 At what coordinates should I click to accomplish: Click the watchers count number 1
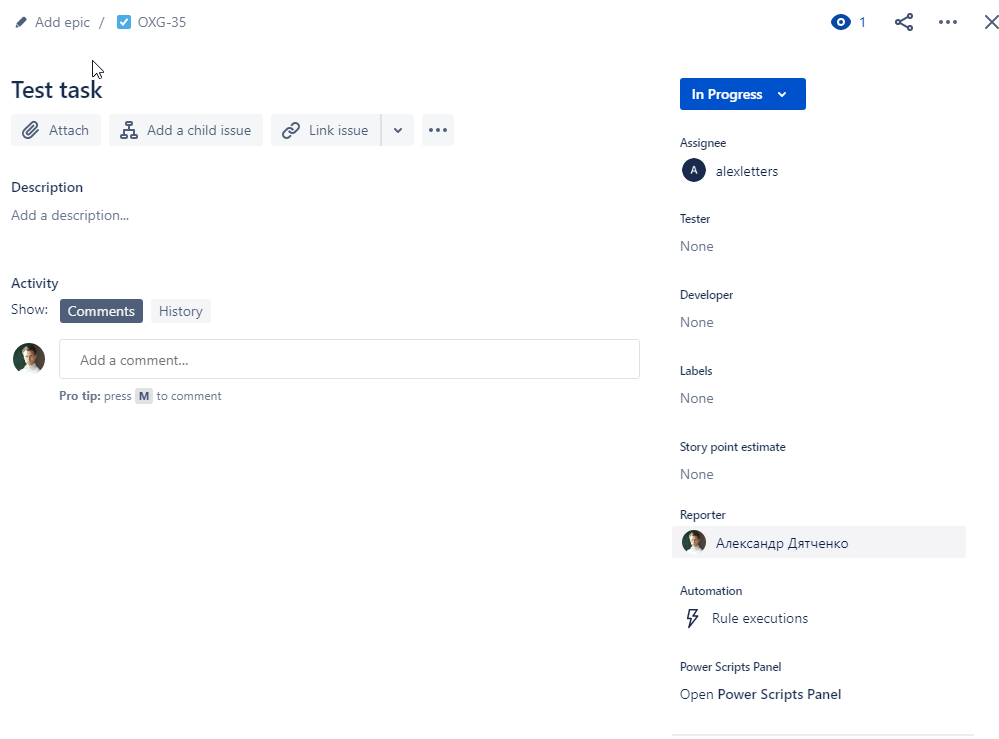click(x=862, y=22)
